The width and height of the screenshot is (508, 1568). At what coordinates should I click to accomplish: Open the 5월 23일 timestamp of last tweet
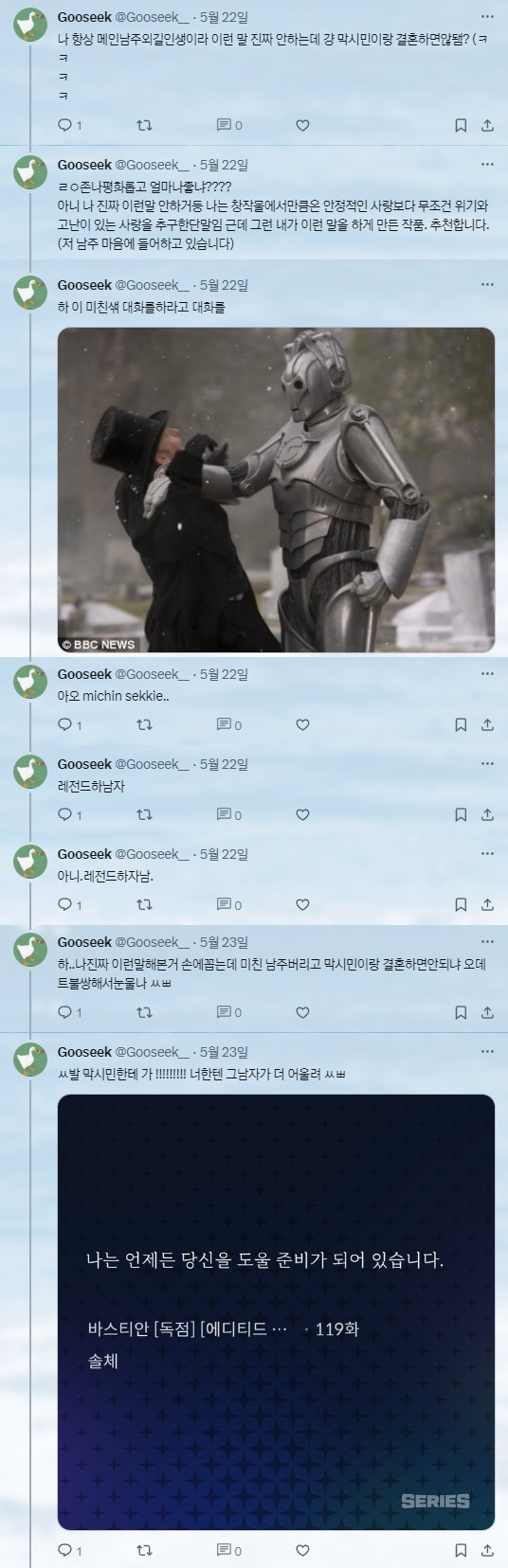click(224, 1052)
